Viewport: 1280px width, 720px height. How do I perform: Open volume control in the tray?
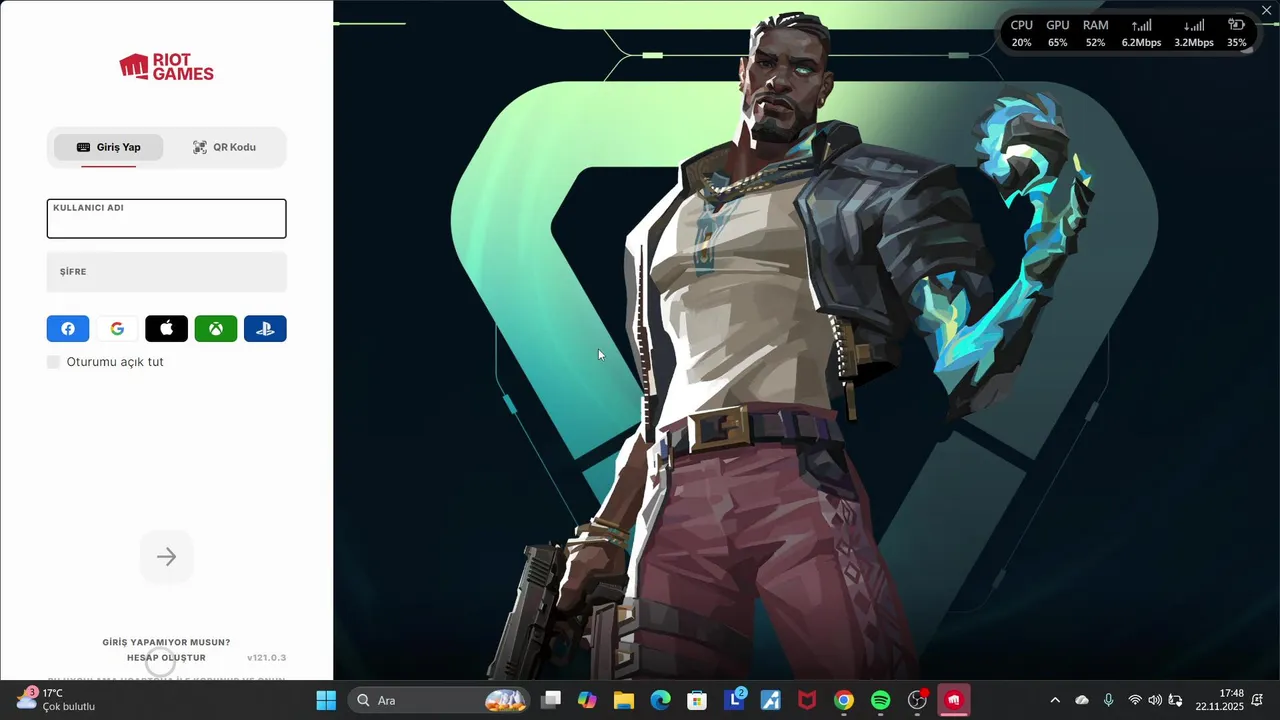coord(1155,700)
